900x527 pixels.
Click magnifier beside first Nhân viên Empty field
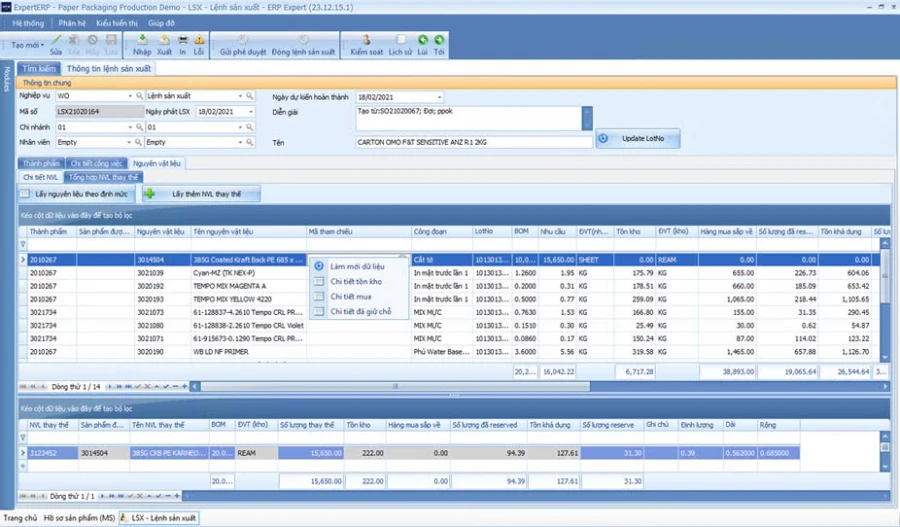(139, 142)
